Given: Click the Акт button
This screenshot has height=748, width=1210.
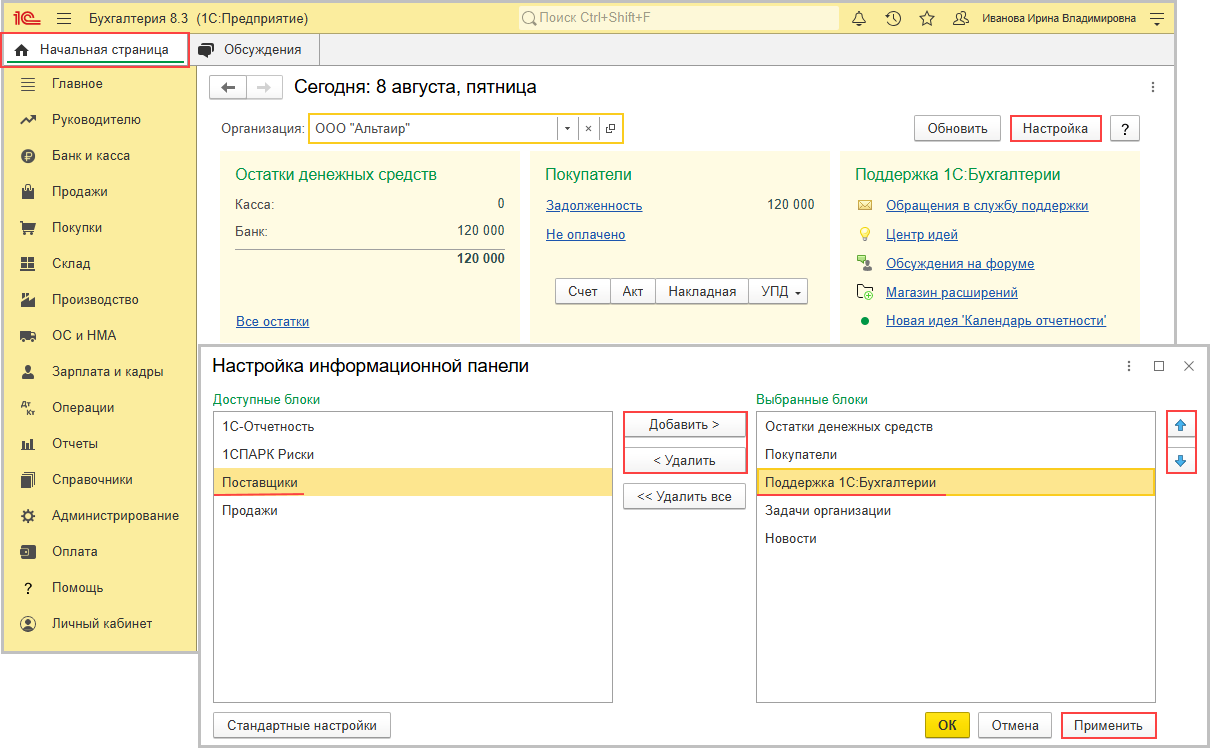Looking at the screenshot, I should pos(633,292).
